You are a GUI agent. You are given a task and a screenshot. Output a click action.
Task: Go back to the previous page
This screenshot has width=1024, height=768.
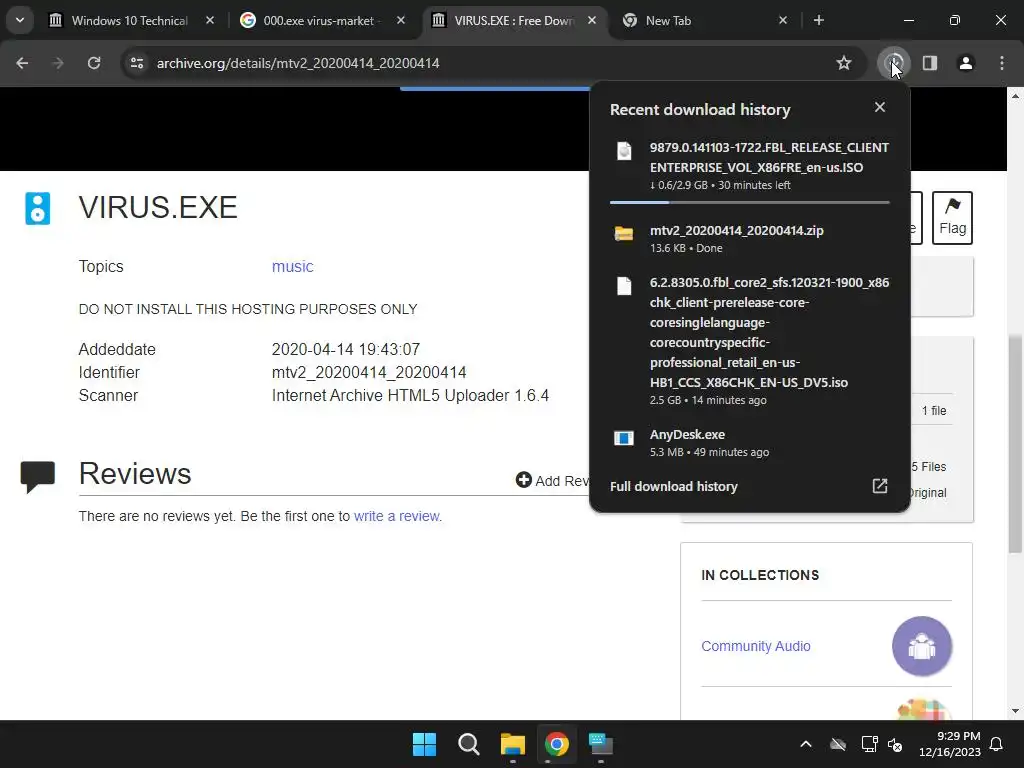22,63
